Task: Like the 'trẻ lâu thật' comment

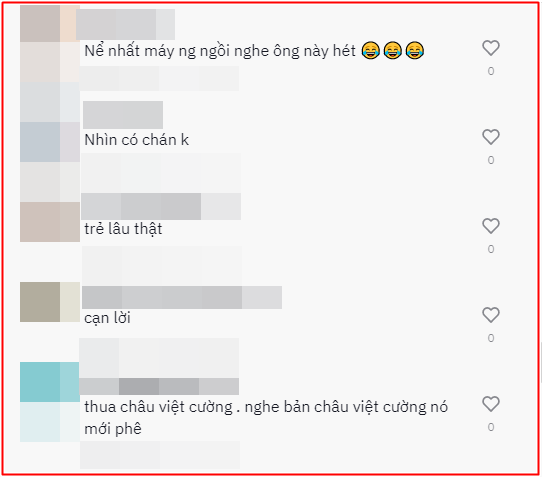Action: 491,226
